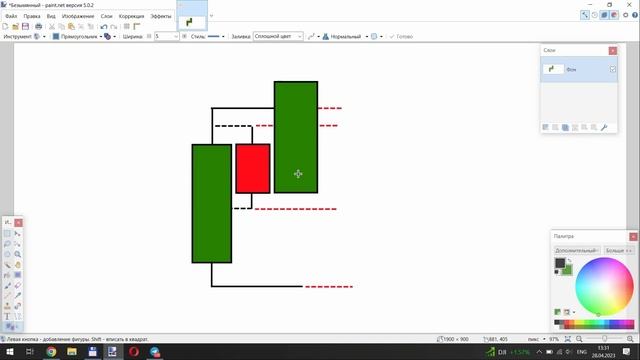Select the Move Selected Pixels tool
Image resolution: width=640 pixels, height=360 pixels.
click(x=18, y=233)
